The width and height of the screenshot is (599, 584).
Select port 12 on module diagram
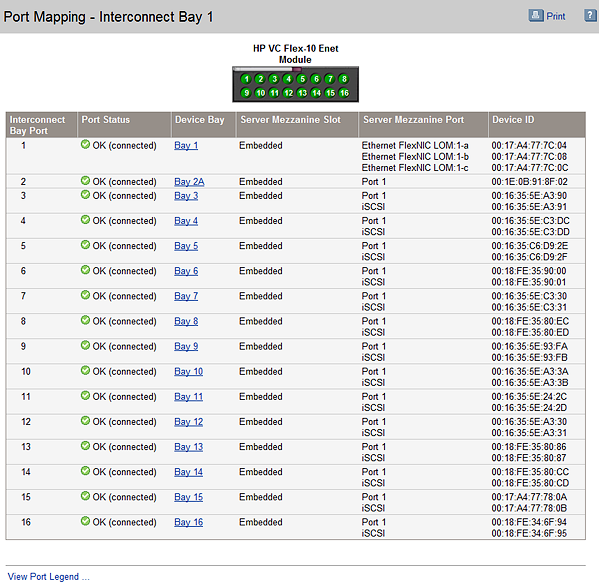[288, 93]
